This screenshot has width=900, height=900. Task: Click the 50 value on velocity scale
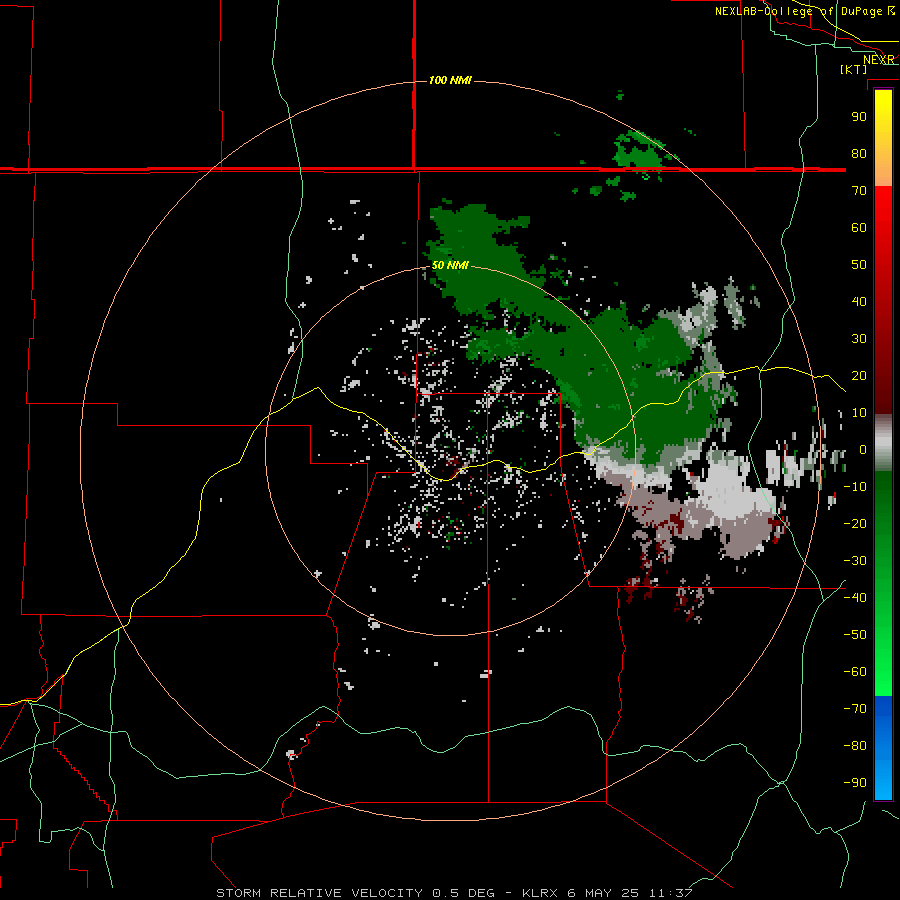(x=859, y=265)
